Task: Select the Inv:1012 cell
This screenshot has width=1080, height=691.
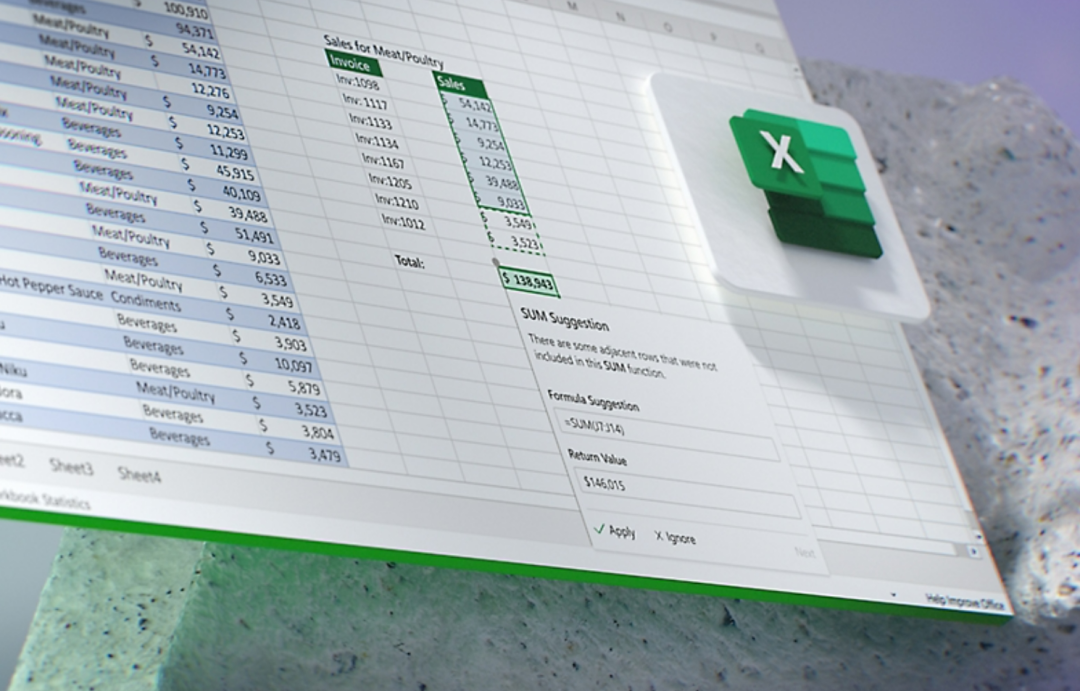Action: point(404,222)
